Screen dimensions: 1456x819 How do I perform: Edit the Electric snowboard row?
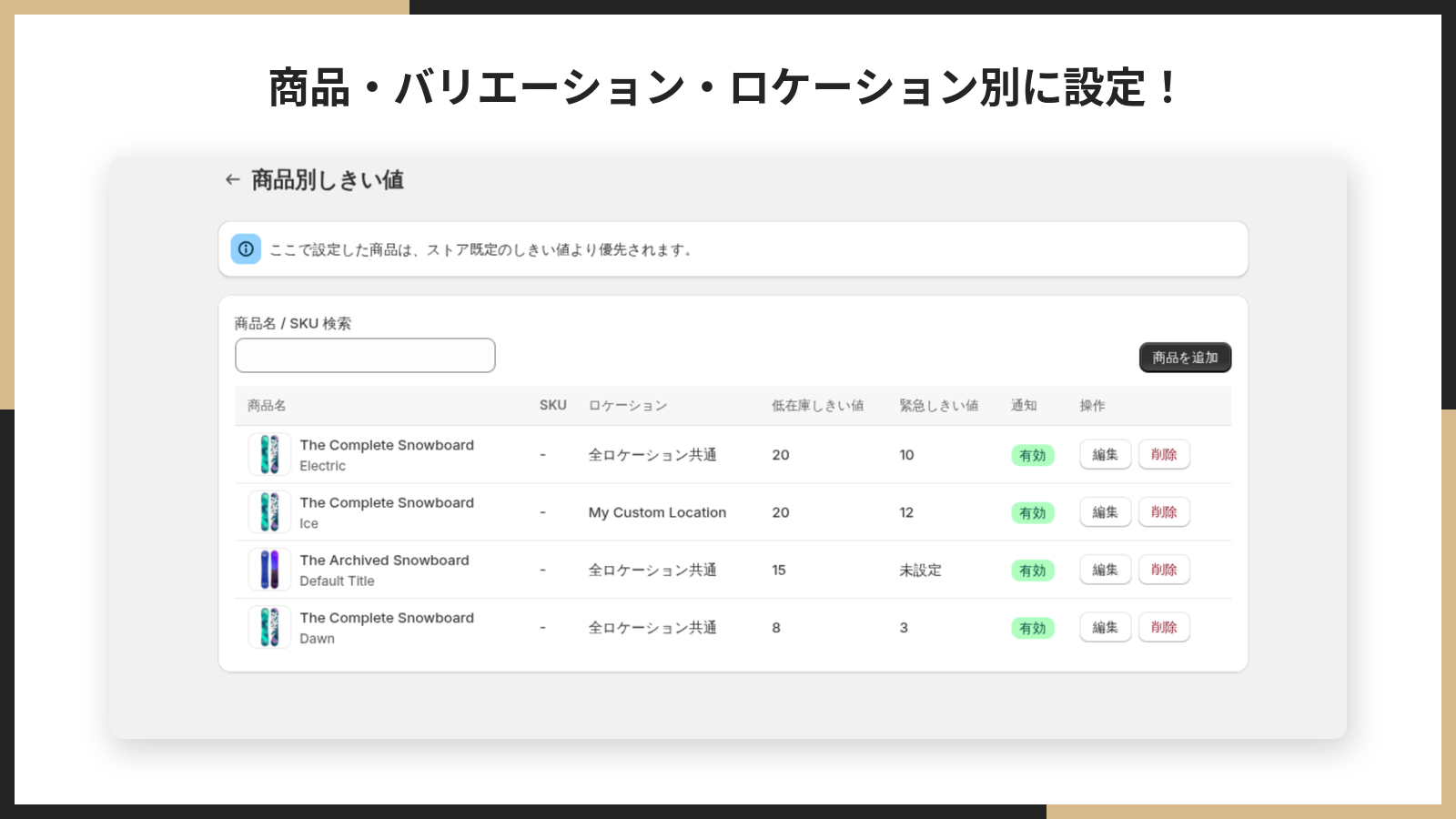(x=1105, y=454)
